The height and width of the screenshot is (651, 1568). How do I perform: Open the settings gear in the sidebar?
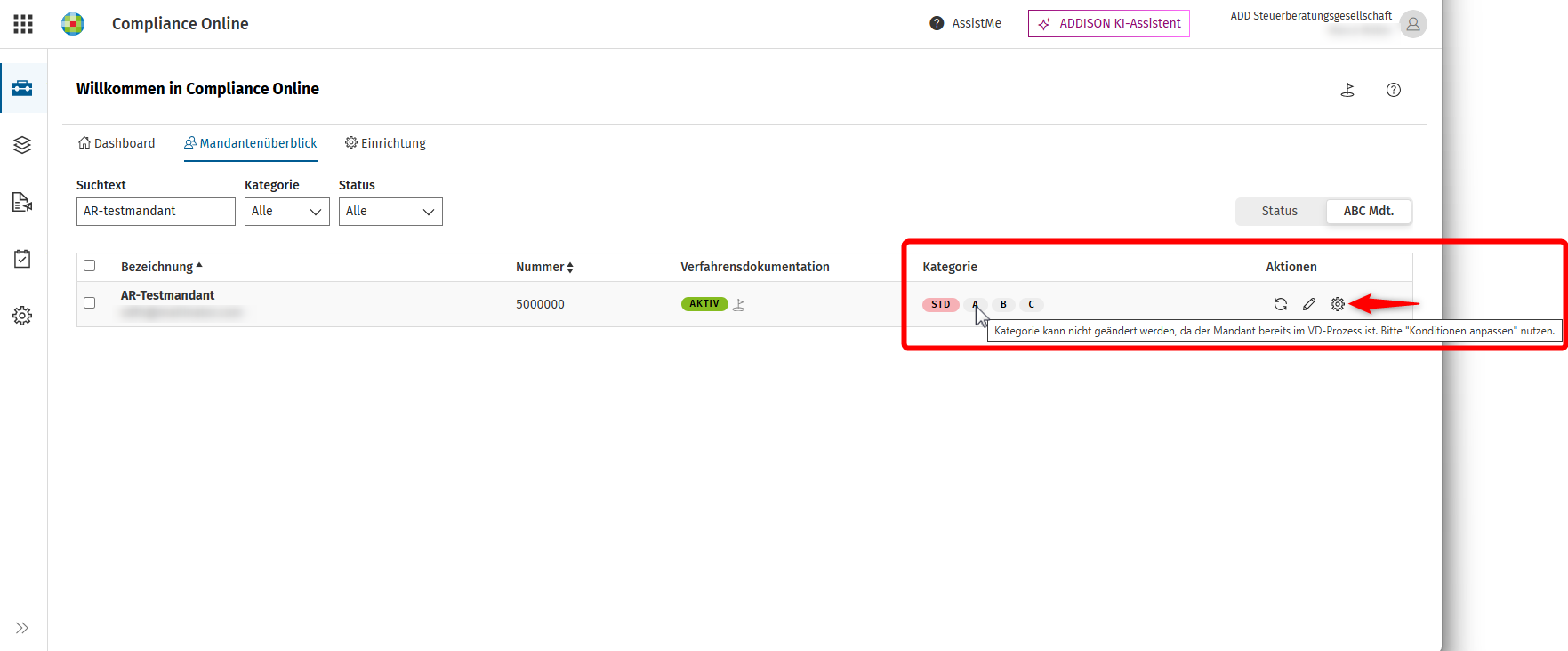click(x=22, y=316)
